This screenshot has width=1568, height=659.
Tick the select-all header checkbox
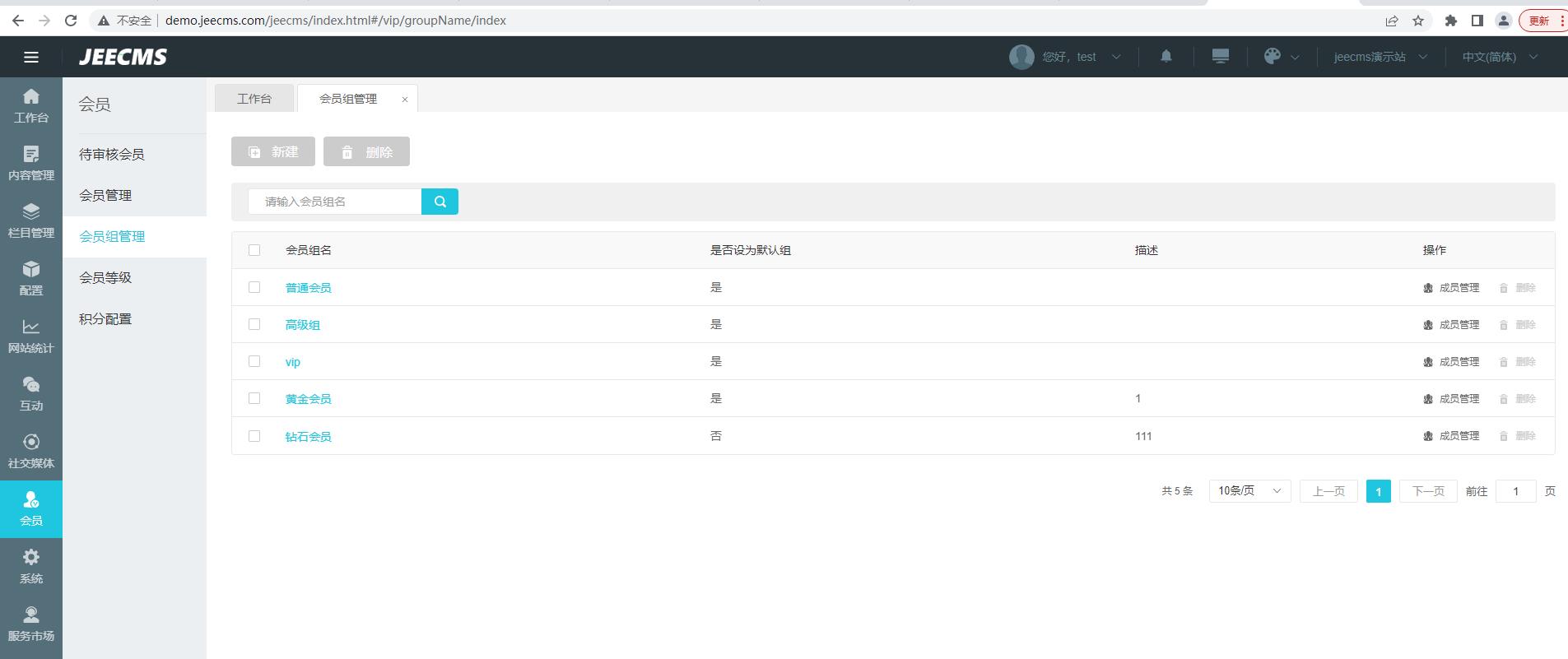(254, 250)
